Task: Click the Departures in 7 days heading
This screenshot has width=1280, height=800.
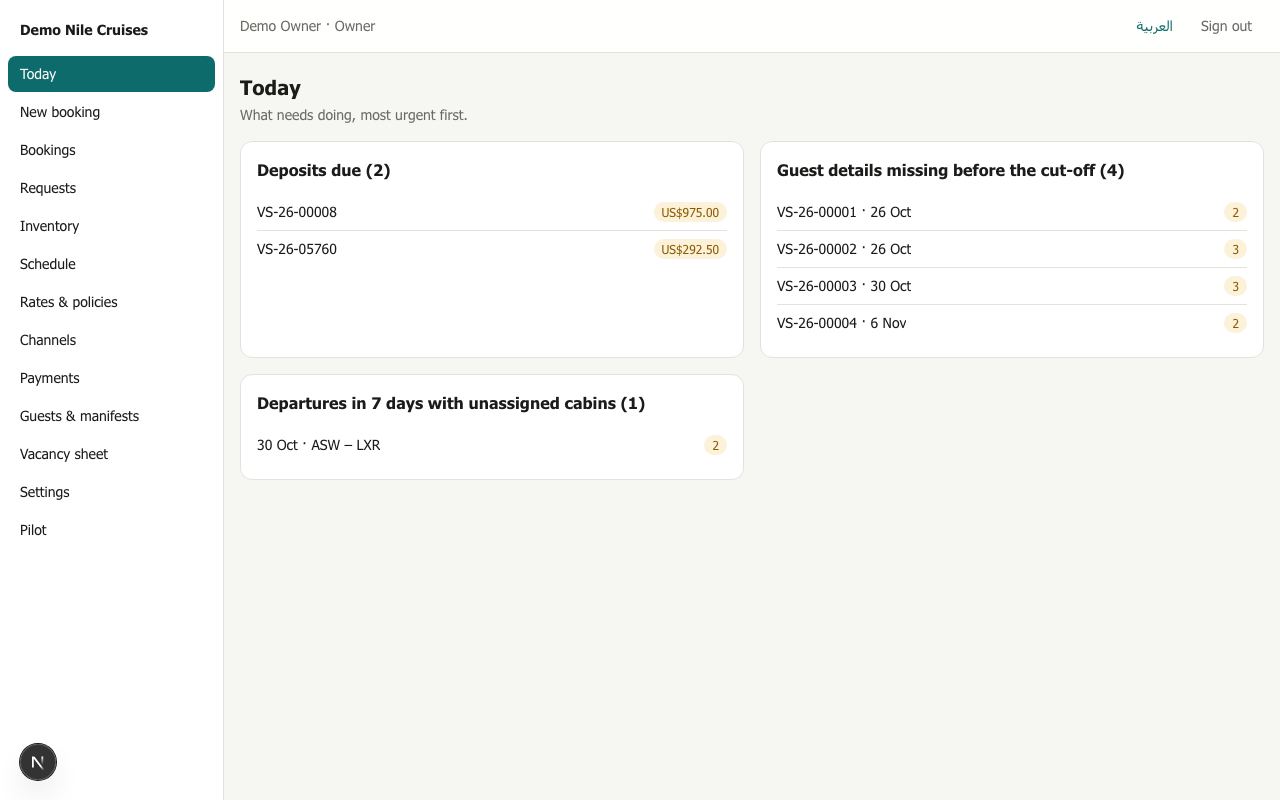Action: click(x=451, y=403)
